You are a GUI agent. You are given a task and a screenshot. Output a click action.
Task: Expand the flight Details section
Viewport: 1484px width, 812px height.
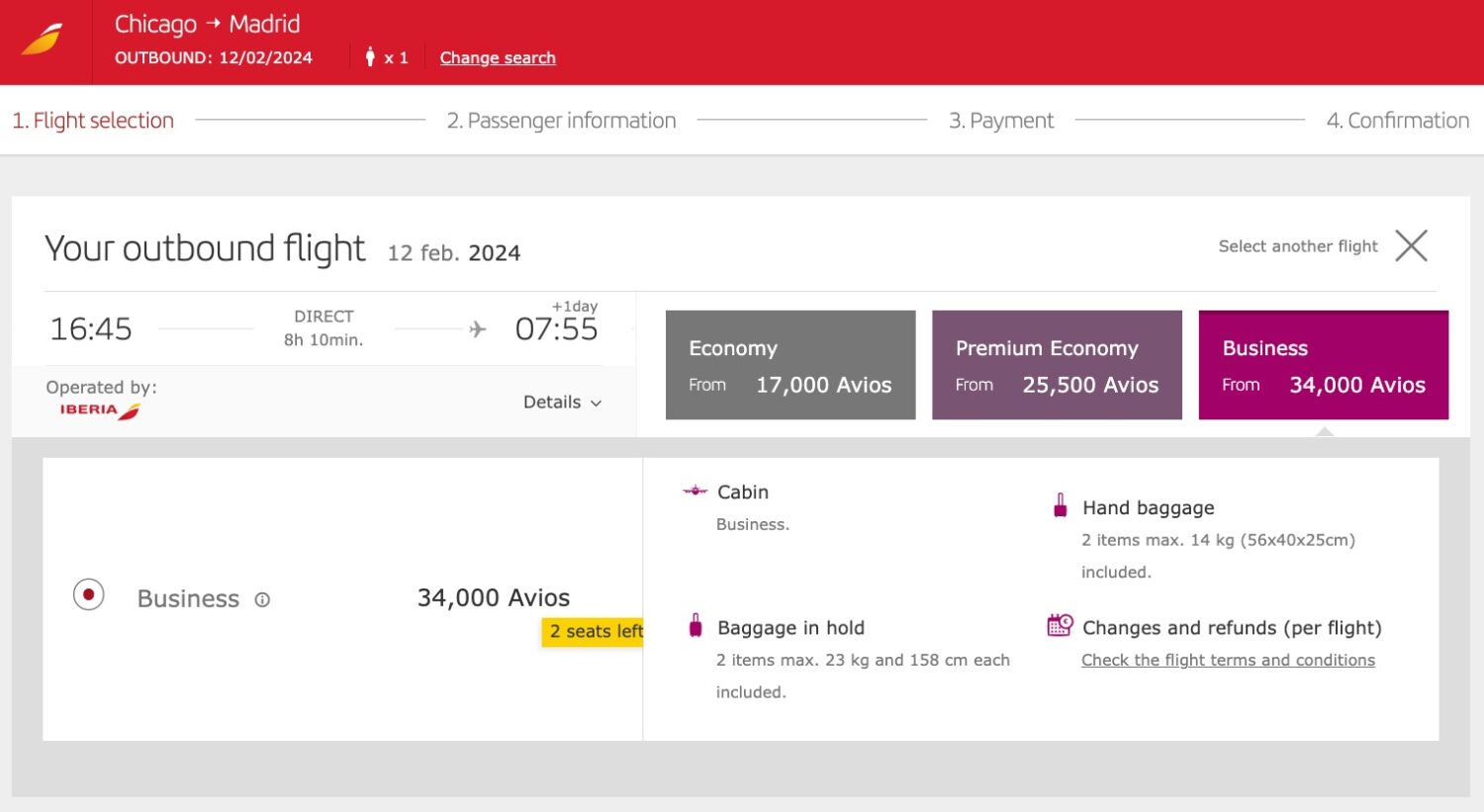tap(562, 403)
